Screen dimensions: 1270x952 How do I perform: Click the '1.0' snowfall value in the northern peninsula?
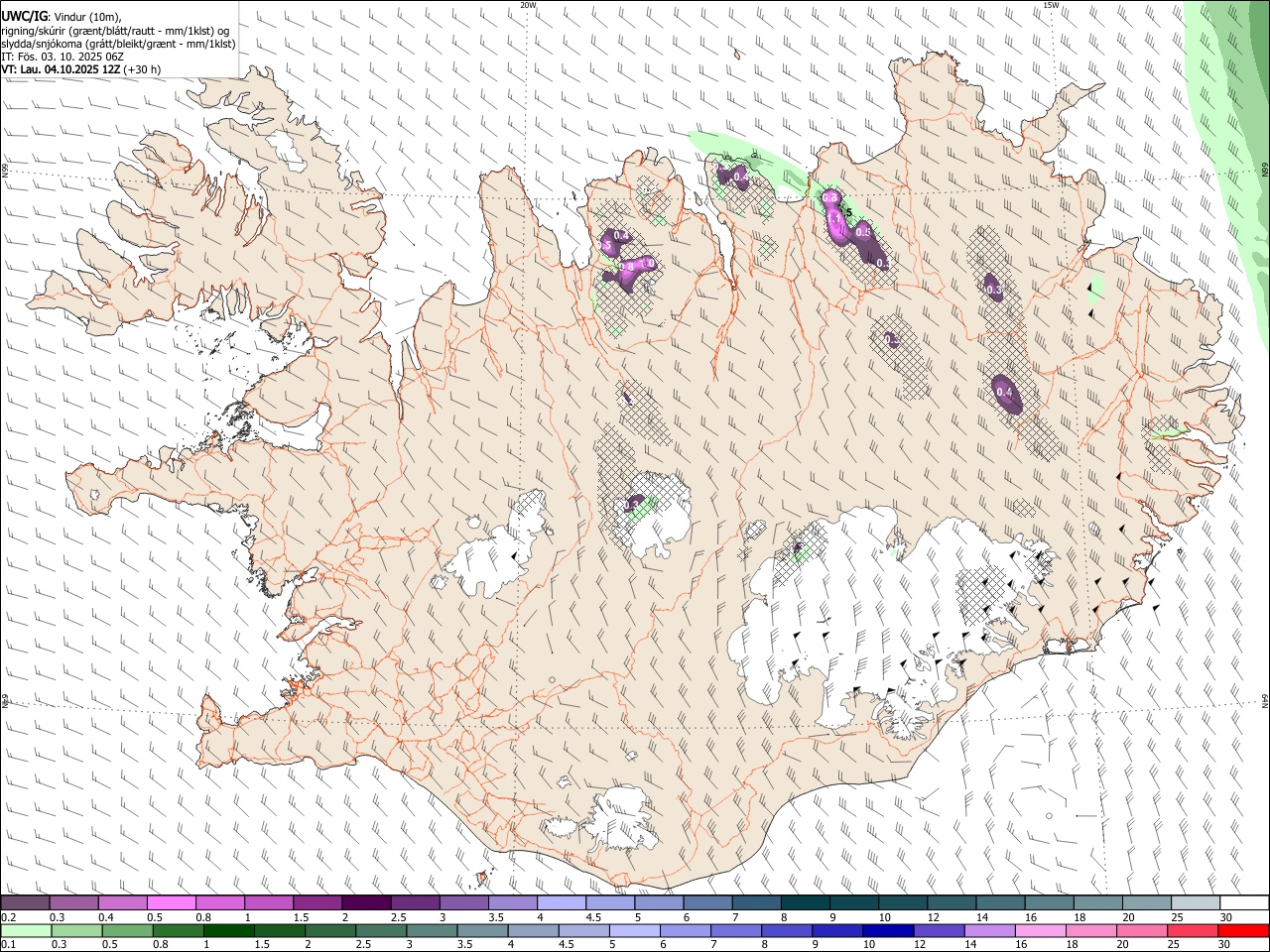coord(646,264)
